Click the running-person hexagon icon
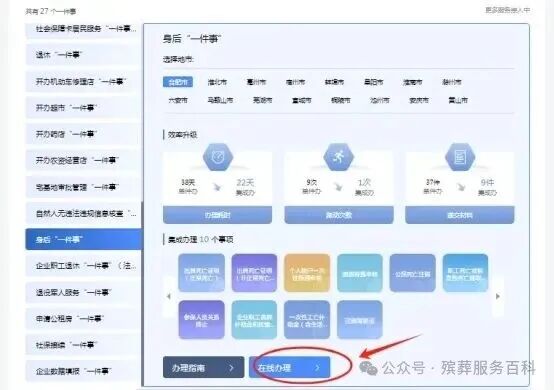 pyautogui.click(x=338, y=156)
